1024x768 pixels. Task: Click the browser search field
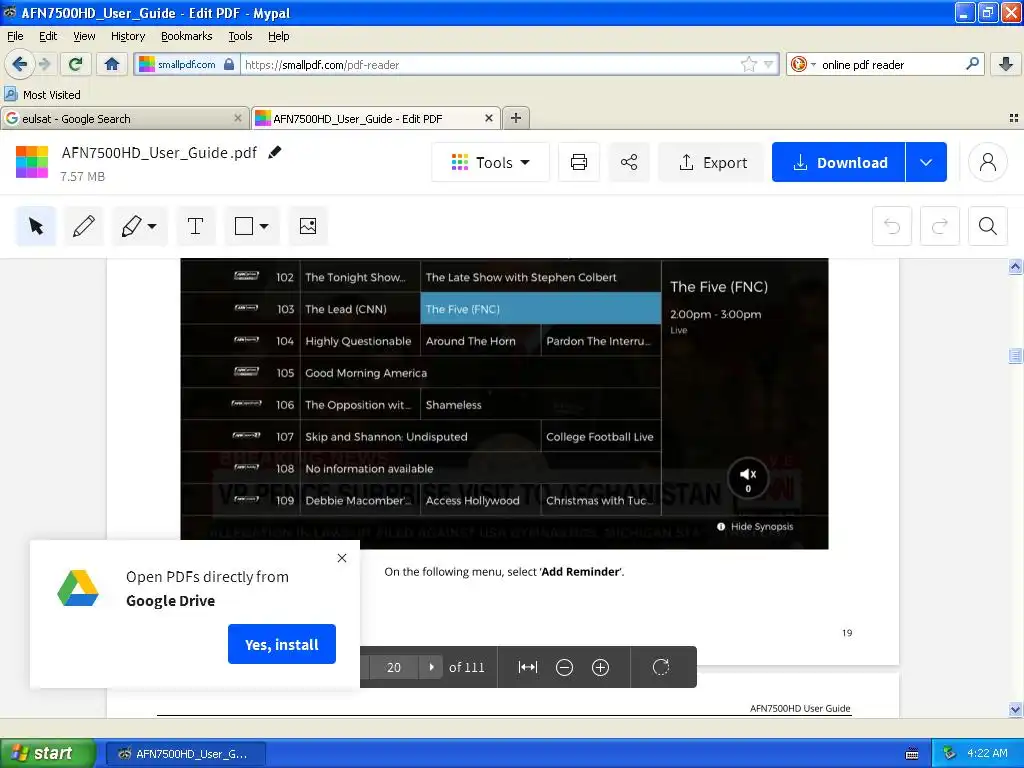click(889, 65)
